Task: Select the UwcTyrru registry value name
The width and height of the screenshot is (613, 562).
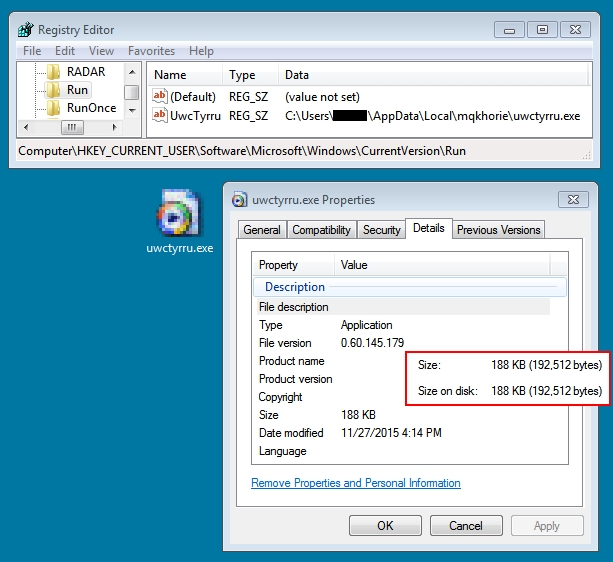Action: pyautogui.click(x=195, y=116)
